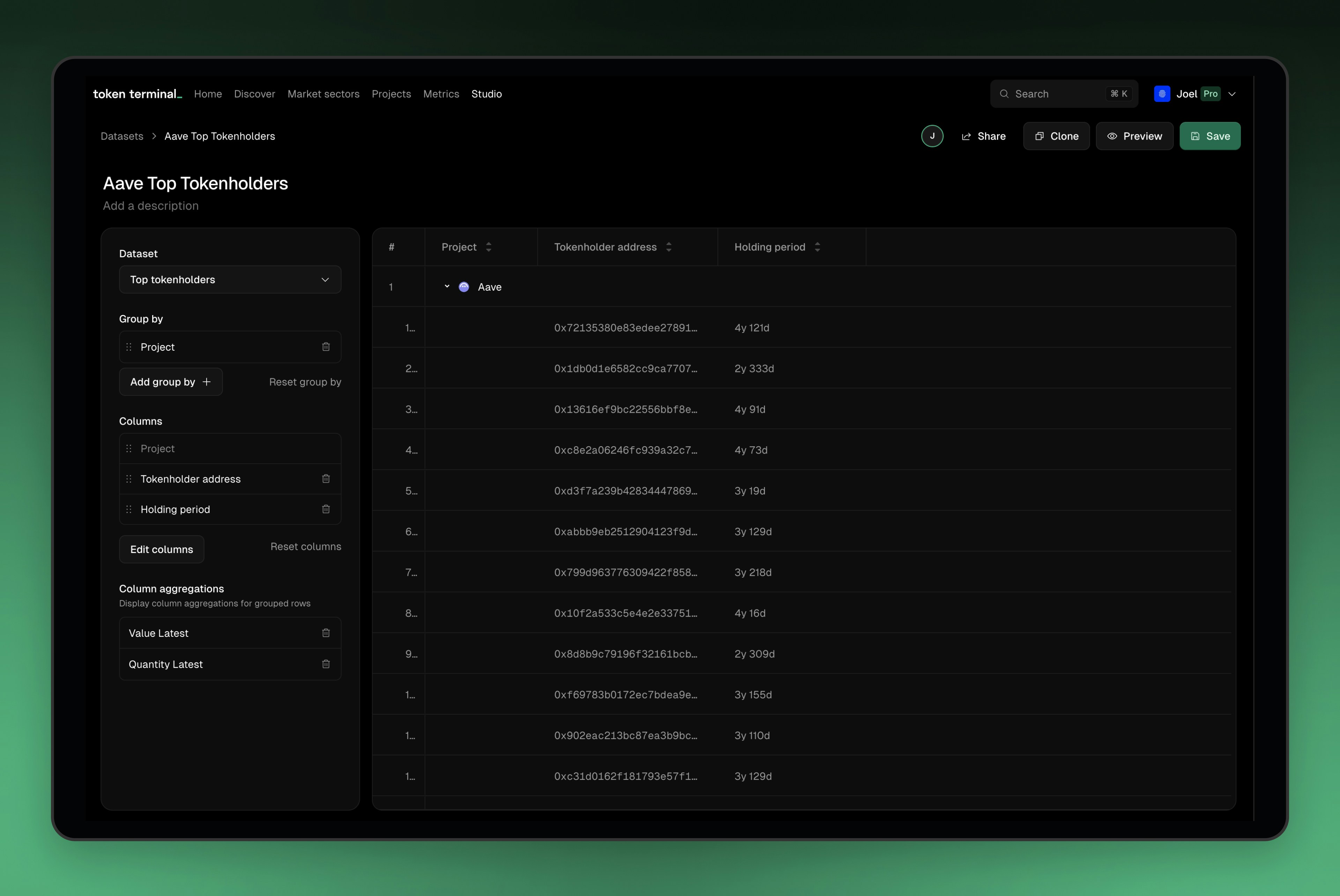This screenshot has height=896, width=1340.
Task: Click holding period value 3y 155d
Action: click(x=753, y=694)
